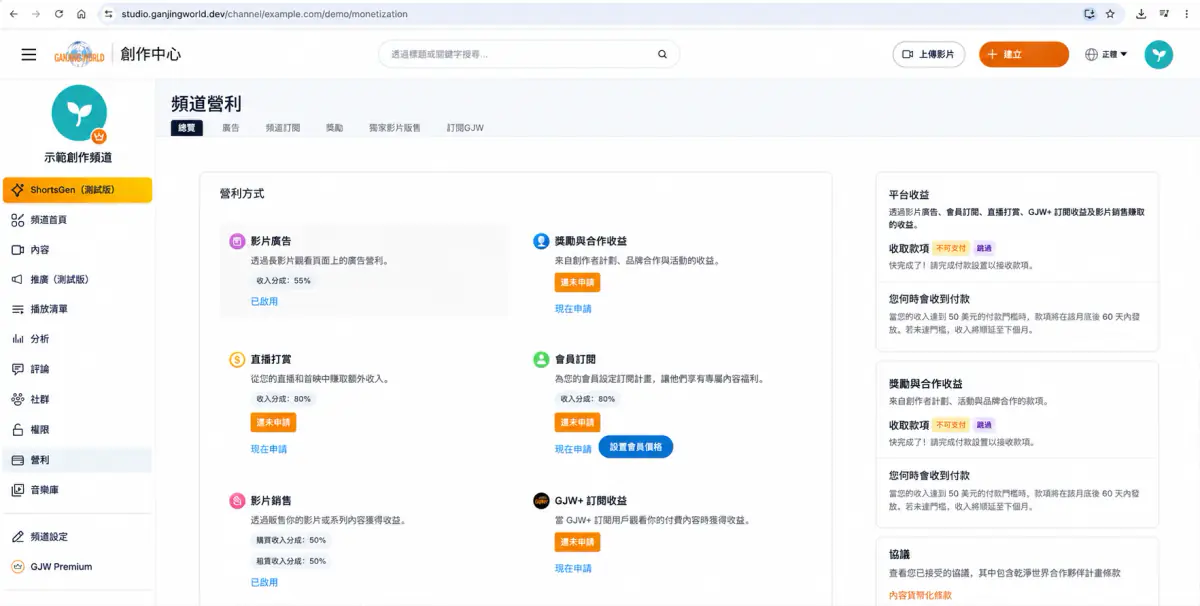Switch to the 廣告 tab
The height and width of the screenshot is (606, 1200).
[x=230, y=128]
